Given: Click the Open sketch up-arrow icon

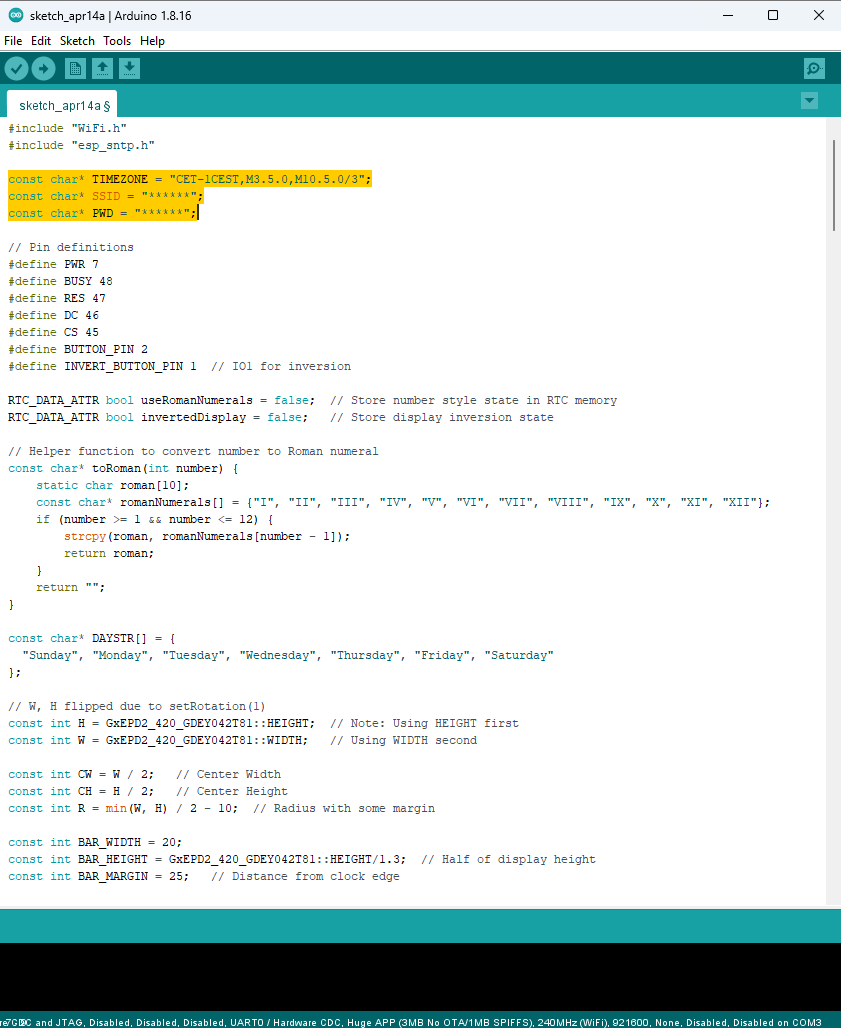Looking at the screenshot, I should click(x=102, y=68).
